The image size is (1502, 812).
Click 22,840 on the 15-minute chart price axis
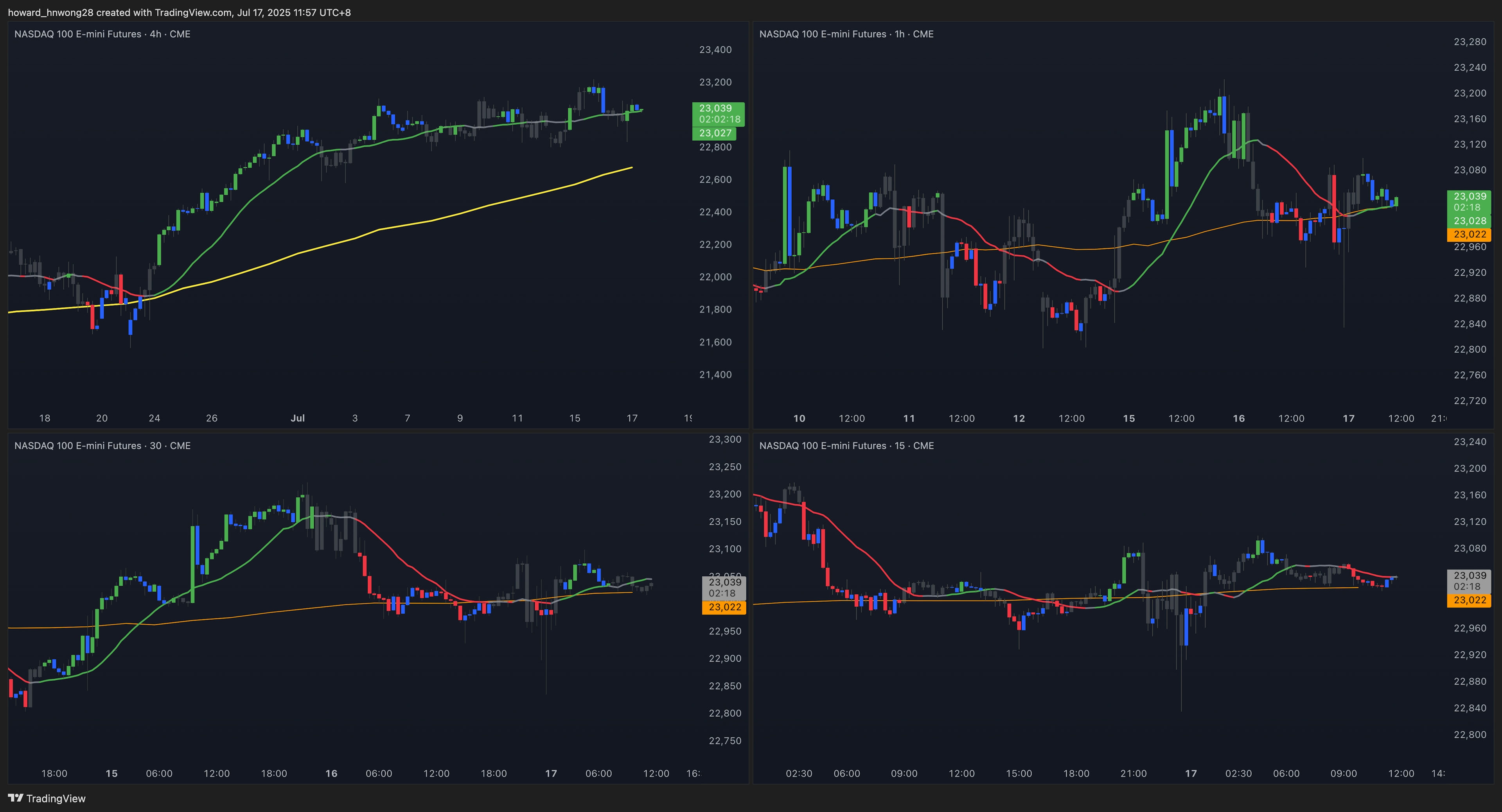[x=1470, y=708]
